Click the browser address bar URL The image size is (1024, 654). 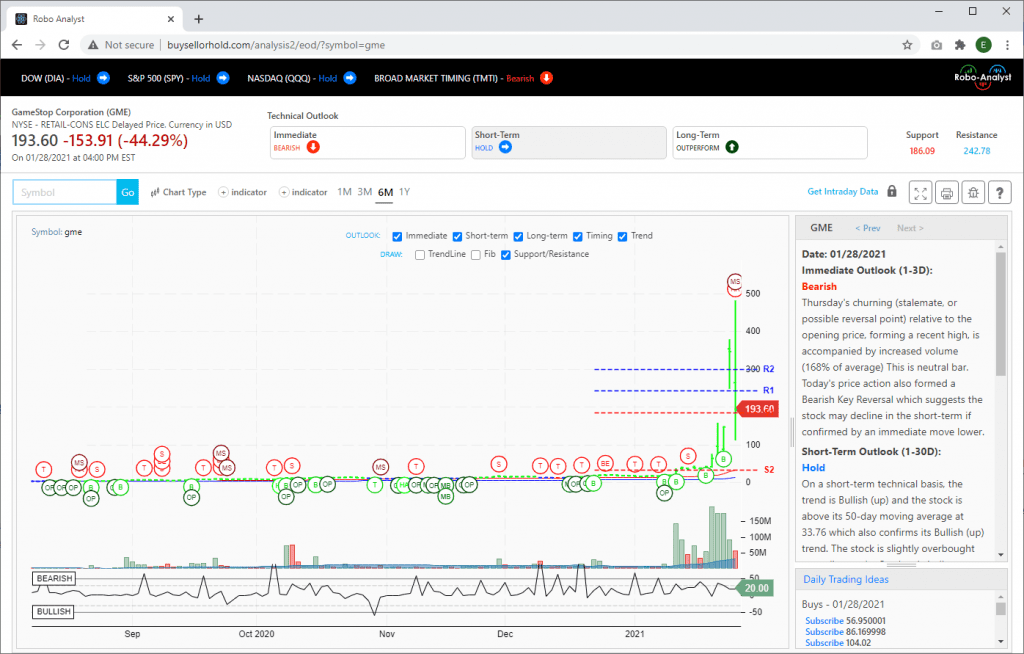tap(276, 45)
